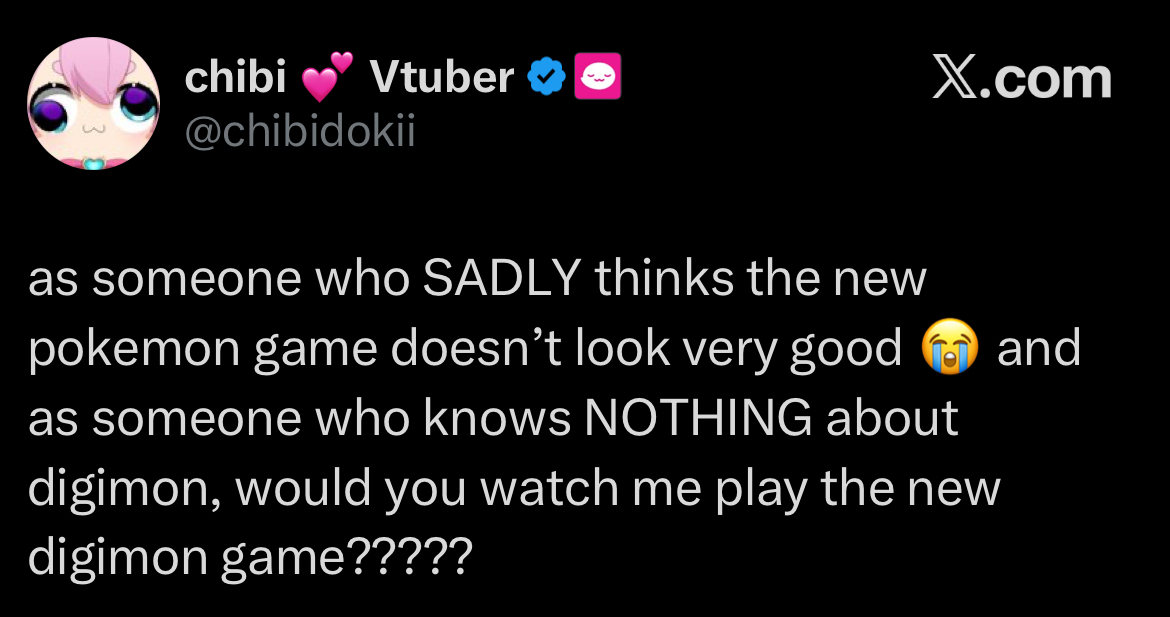The image size is (1170, 617).
Task: Click the loudly crying face emoji
Action: coord(950,347)
